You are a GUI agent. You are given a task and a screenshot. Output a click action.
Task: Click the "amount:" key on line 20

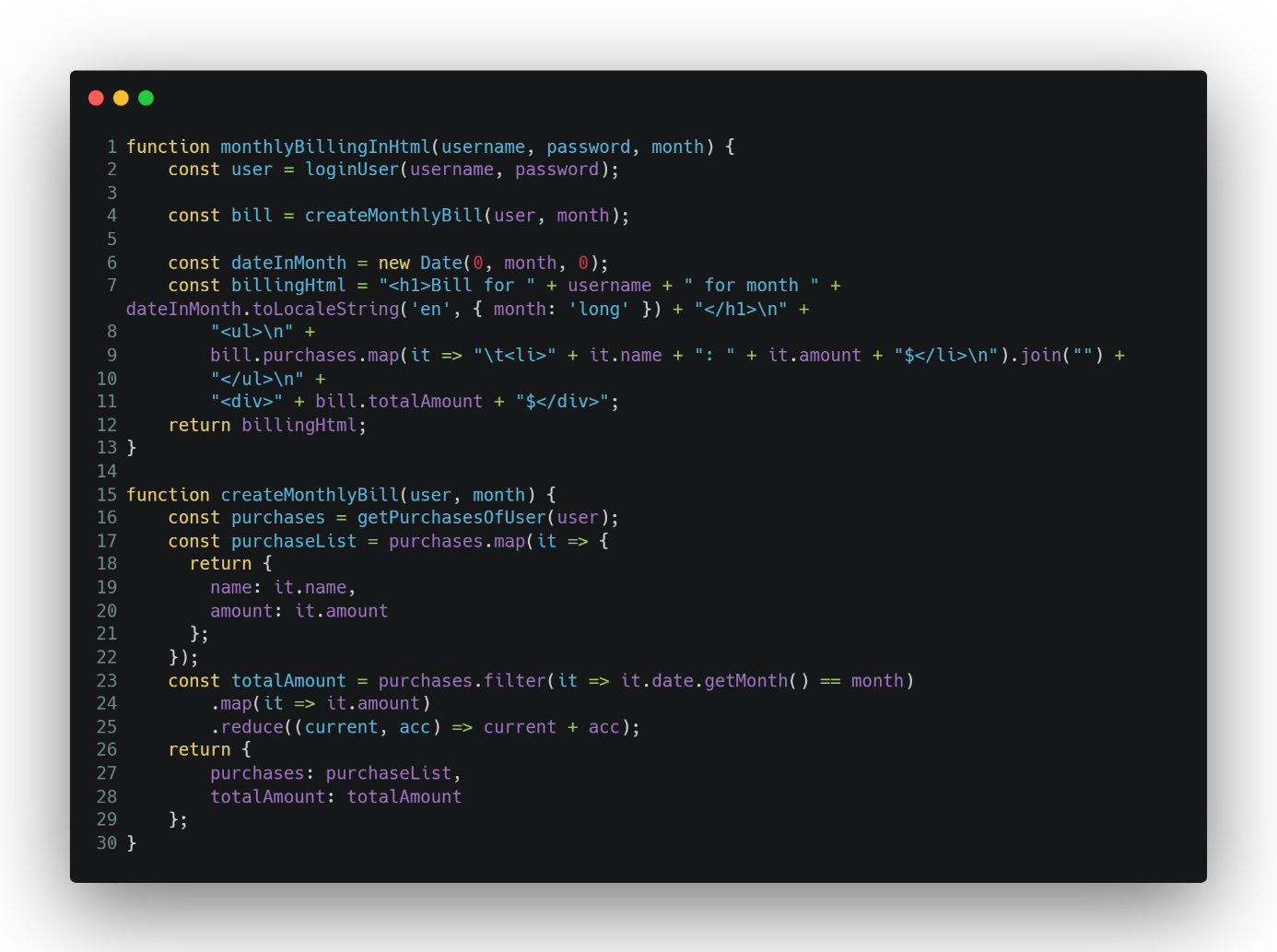[x=247, y=612]
